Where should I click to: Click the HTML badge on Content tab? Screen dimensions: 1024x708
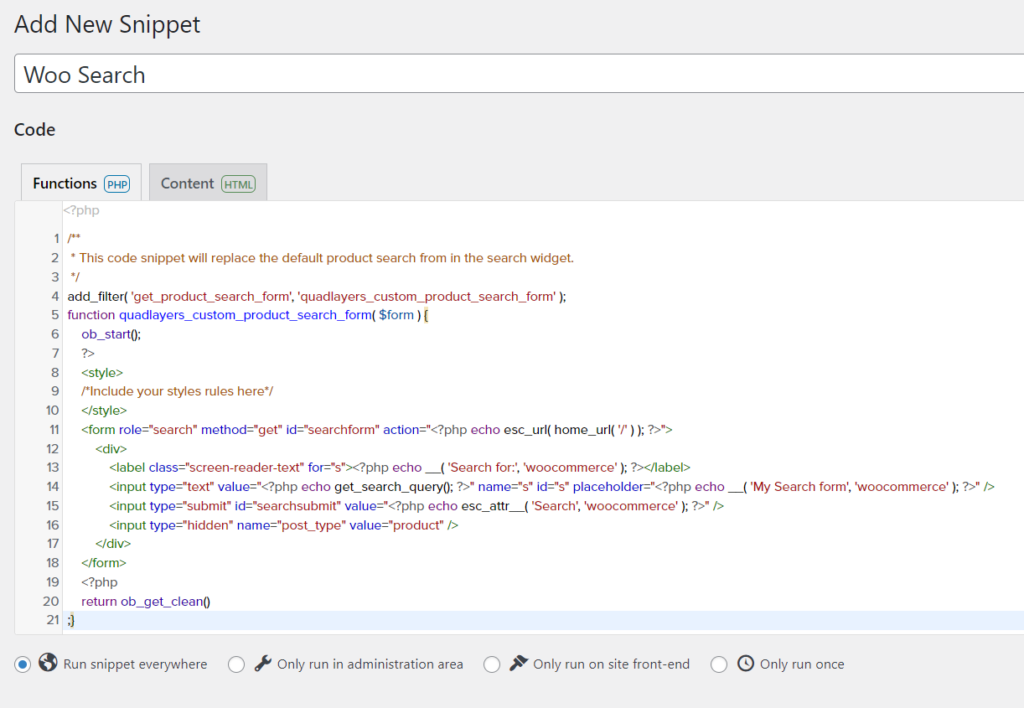pyautogui.click(x=238, y=185)
